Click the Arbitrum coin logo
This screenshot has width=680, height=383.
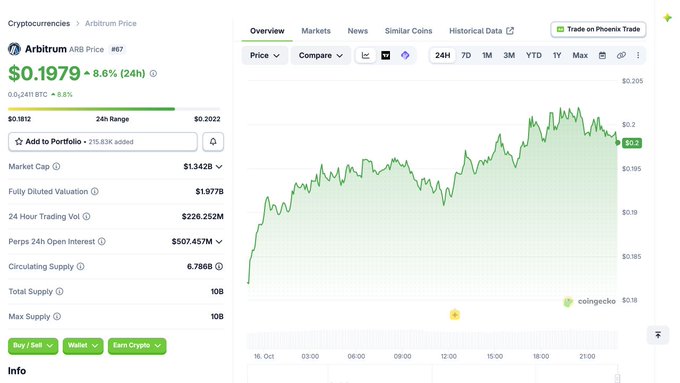pos(14,49)
